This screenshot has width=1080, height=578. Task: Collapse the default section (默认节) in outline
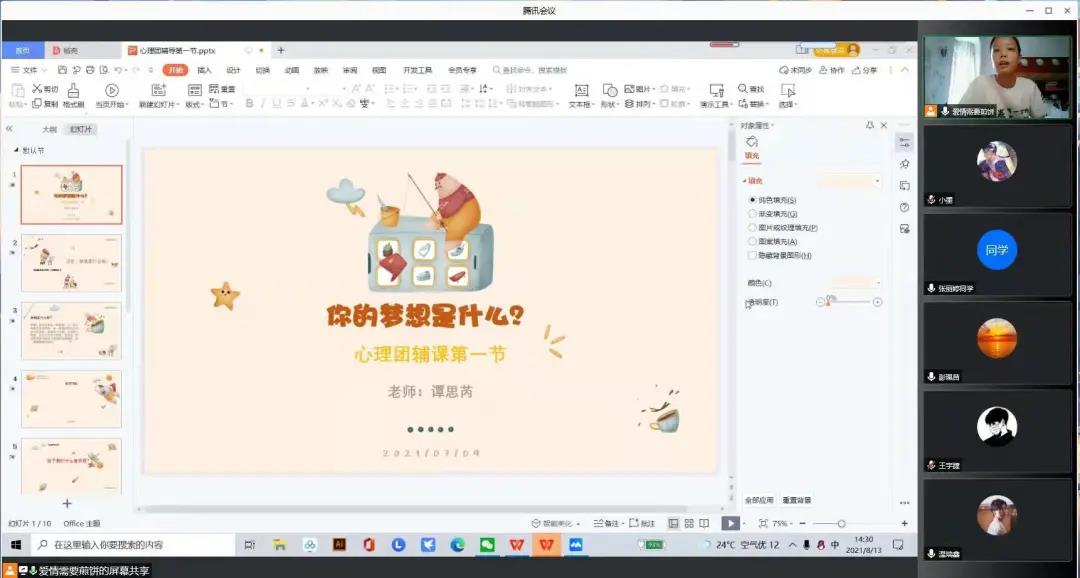pyautogui.click(x=17, y=150)
